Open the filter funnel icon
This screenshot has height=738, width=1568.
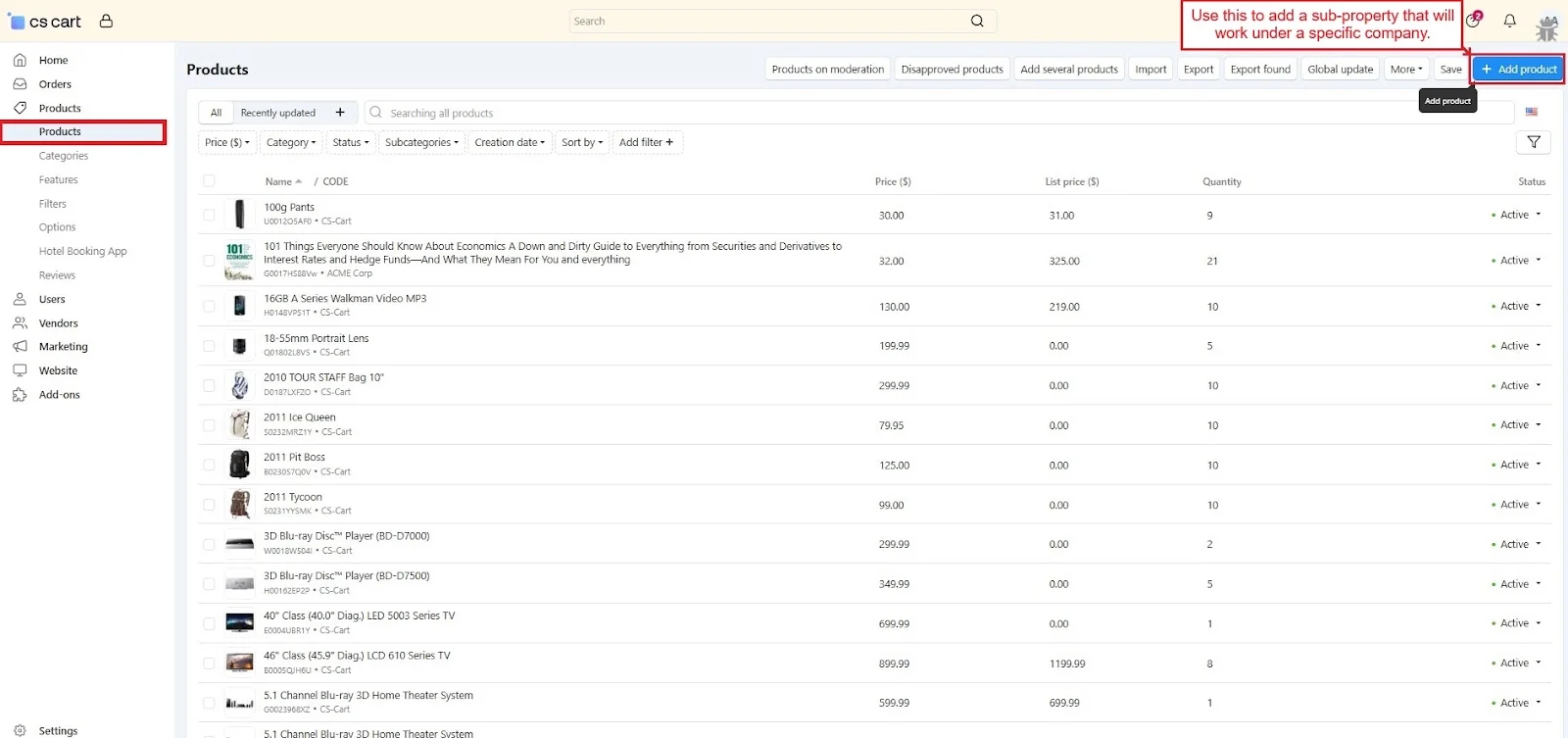(x=1534, y=142)
